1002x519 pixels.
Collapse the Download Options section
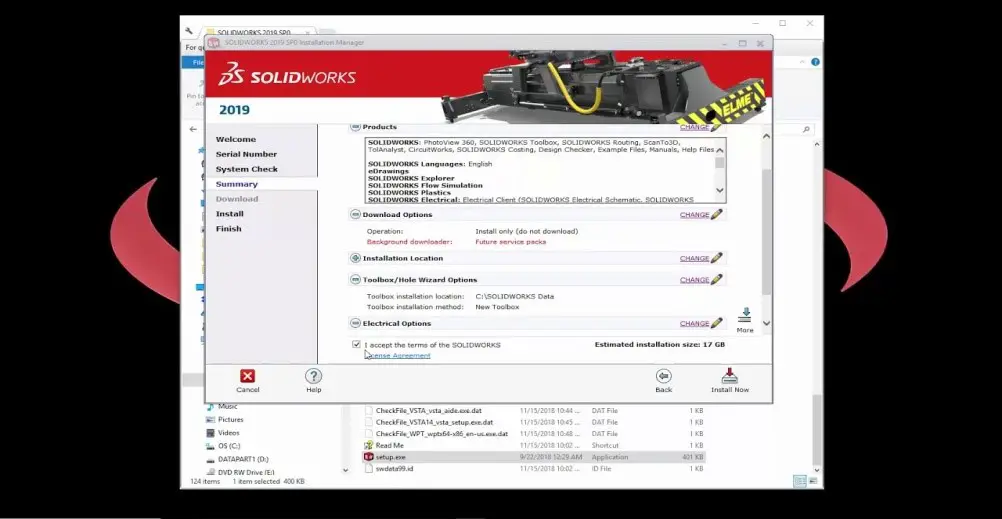point(355,214)
